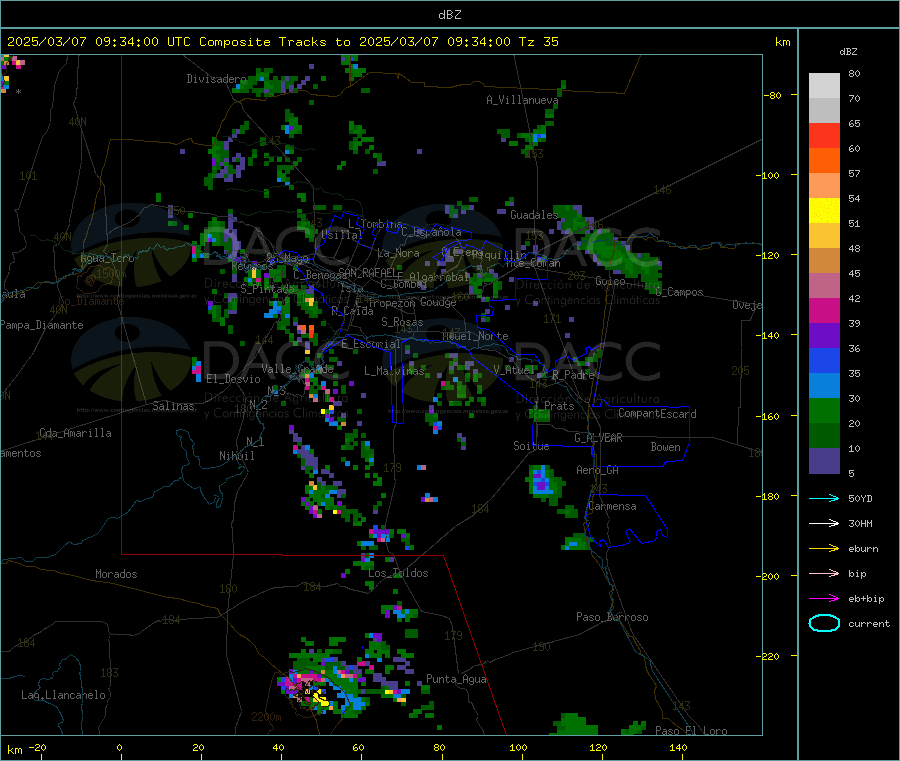
Task: Click the '140' km tick on the bottom axis
Action: (x=678, y=747)
